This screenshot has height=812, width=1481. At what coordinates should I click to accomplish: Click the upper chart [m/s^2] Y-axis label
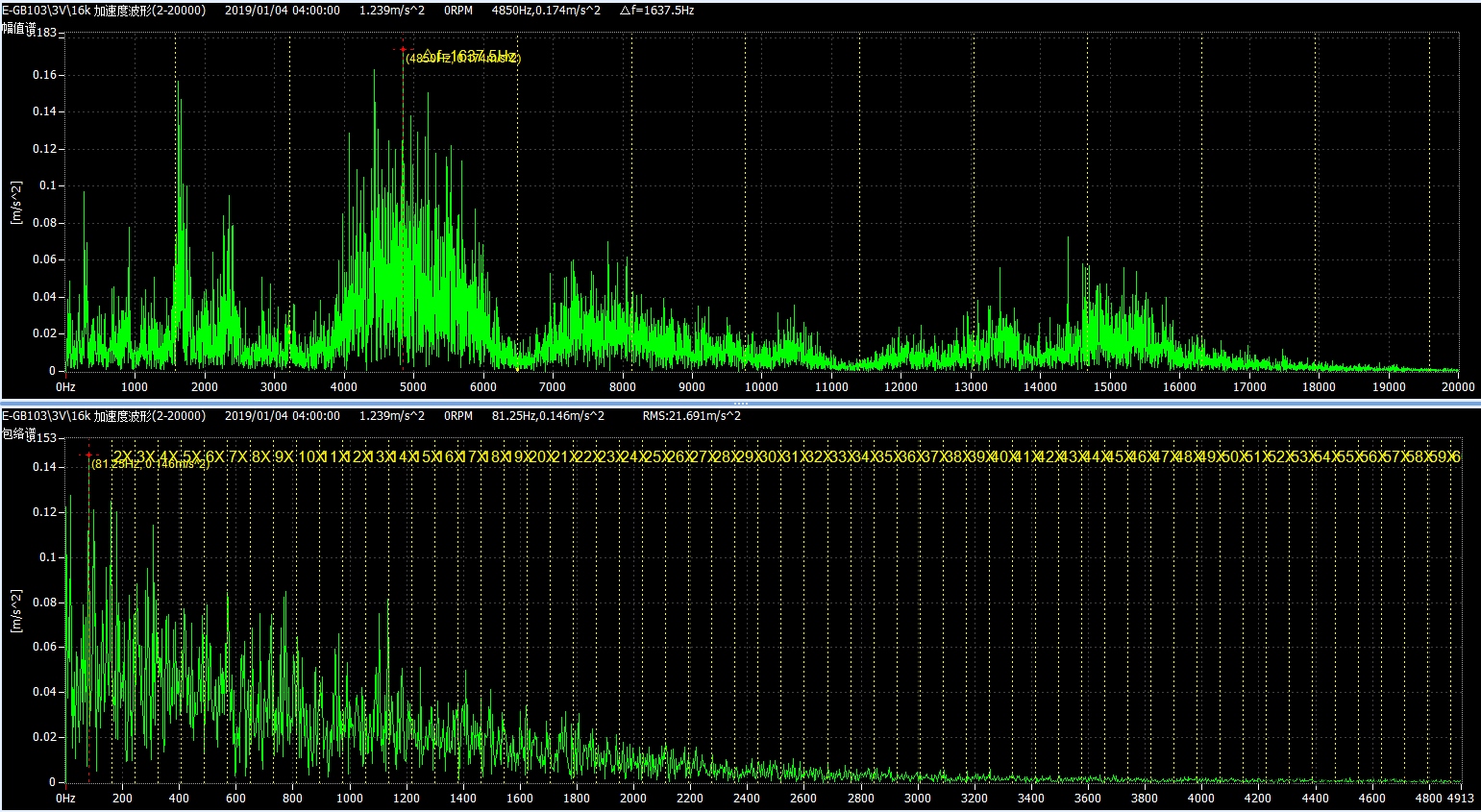(16, 202)
